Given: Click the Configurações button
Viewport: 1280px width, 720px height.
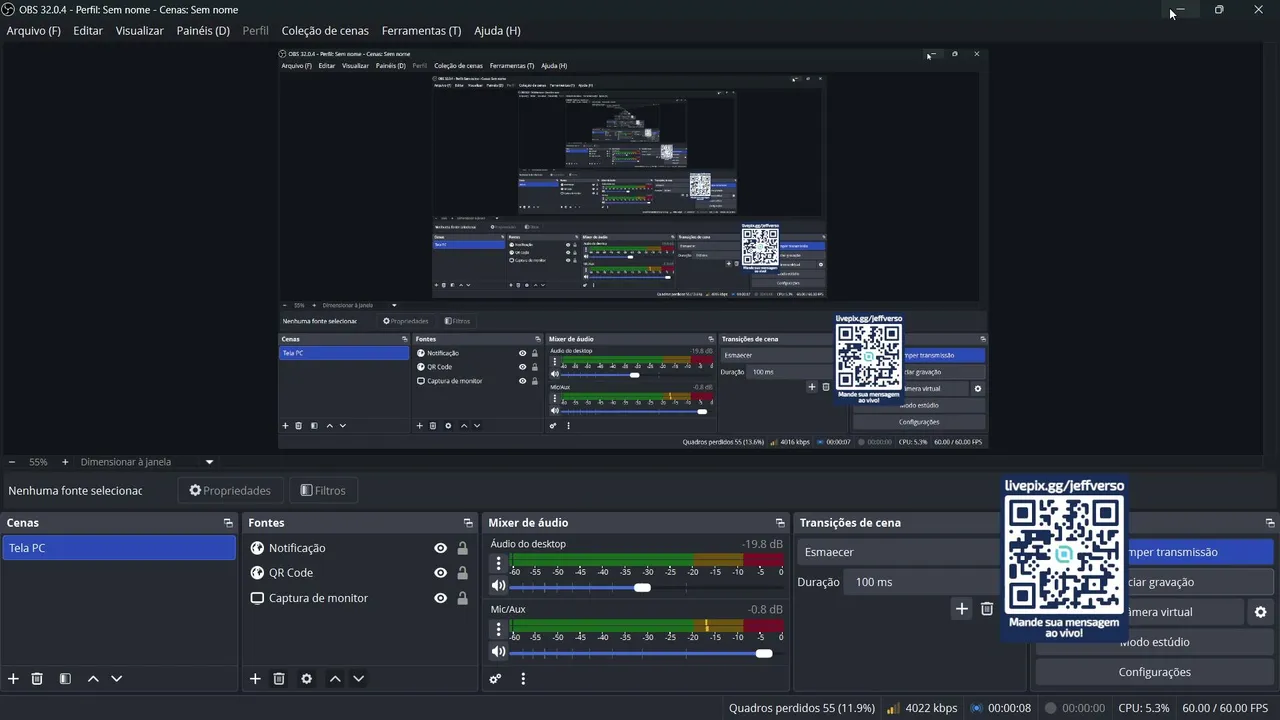Looking at the screenshot, I should point(1154,672).
